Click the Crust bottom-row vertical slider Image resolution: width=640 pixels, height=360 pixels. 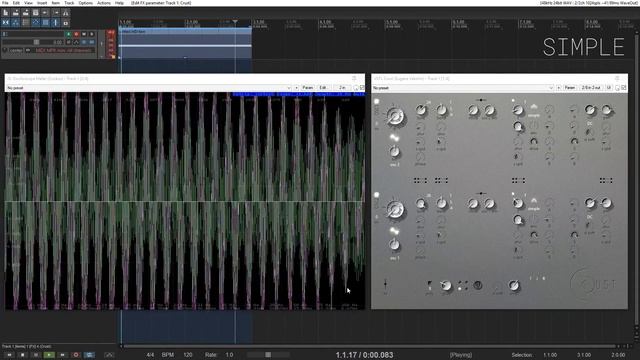pos(385,285)
